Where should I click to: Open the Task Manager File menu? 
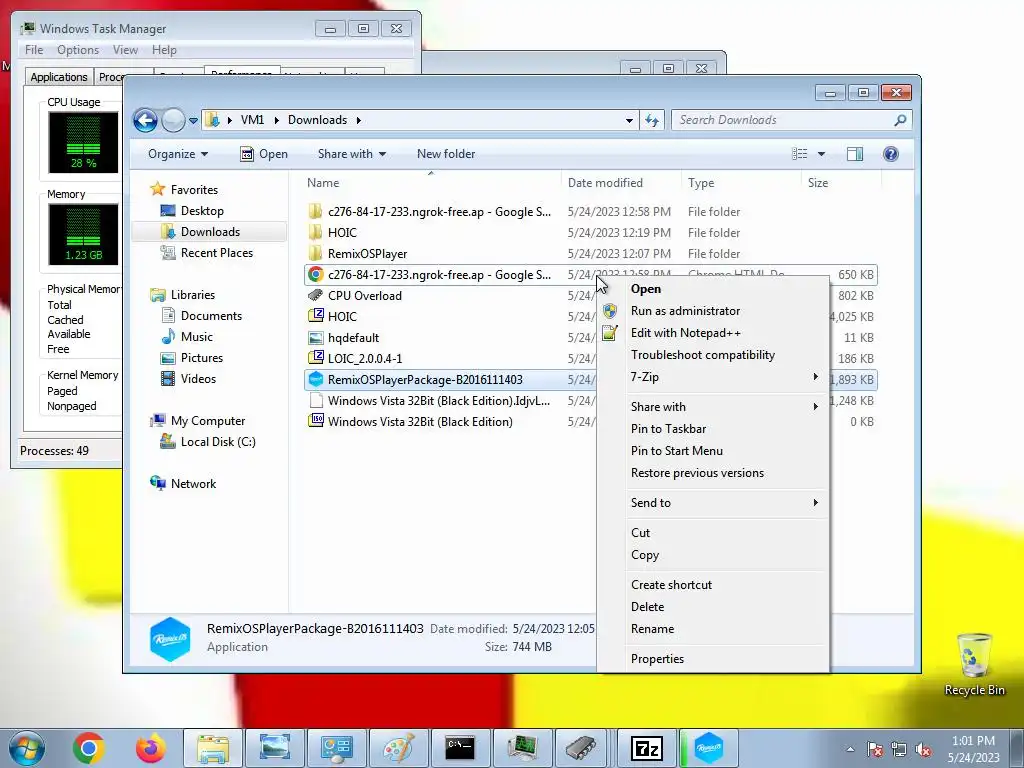click(34, 50)
